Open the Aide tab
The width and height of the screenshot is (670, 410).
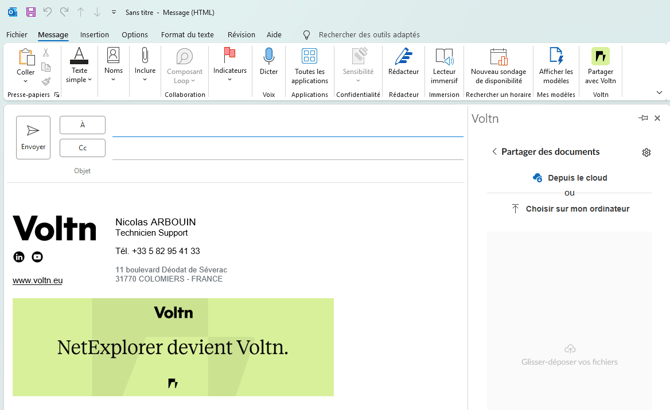tap(274, 35)
